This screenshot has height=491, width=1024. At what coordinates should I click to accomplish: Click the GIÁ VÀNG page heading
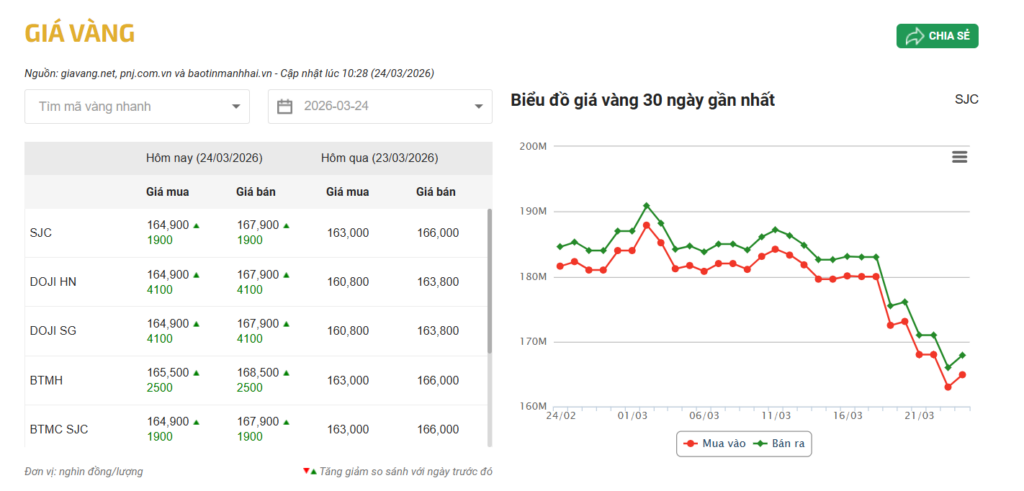(80, 33)
